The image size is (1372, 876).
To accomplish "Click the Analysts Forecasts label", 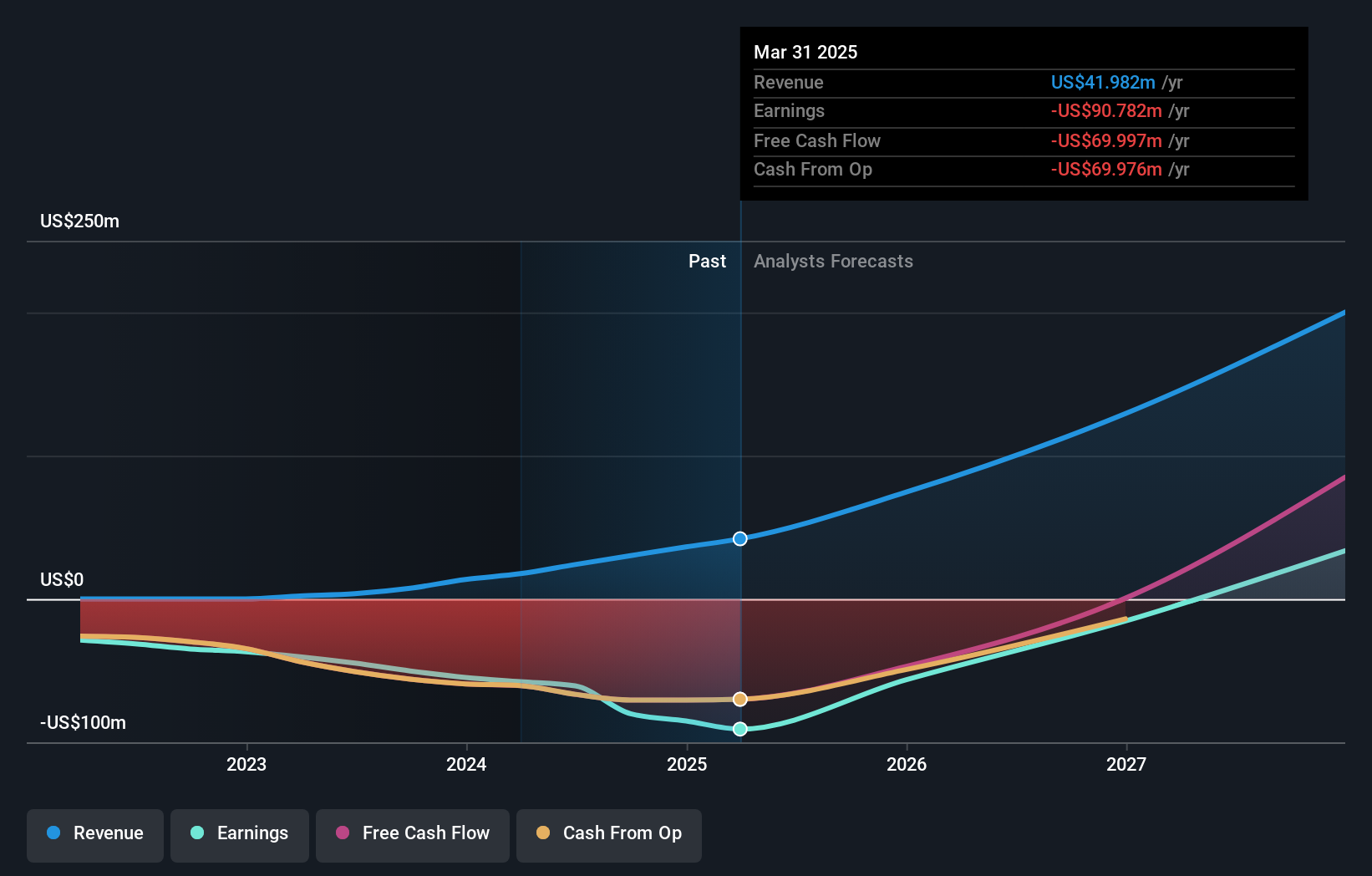I will 833,261.
